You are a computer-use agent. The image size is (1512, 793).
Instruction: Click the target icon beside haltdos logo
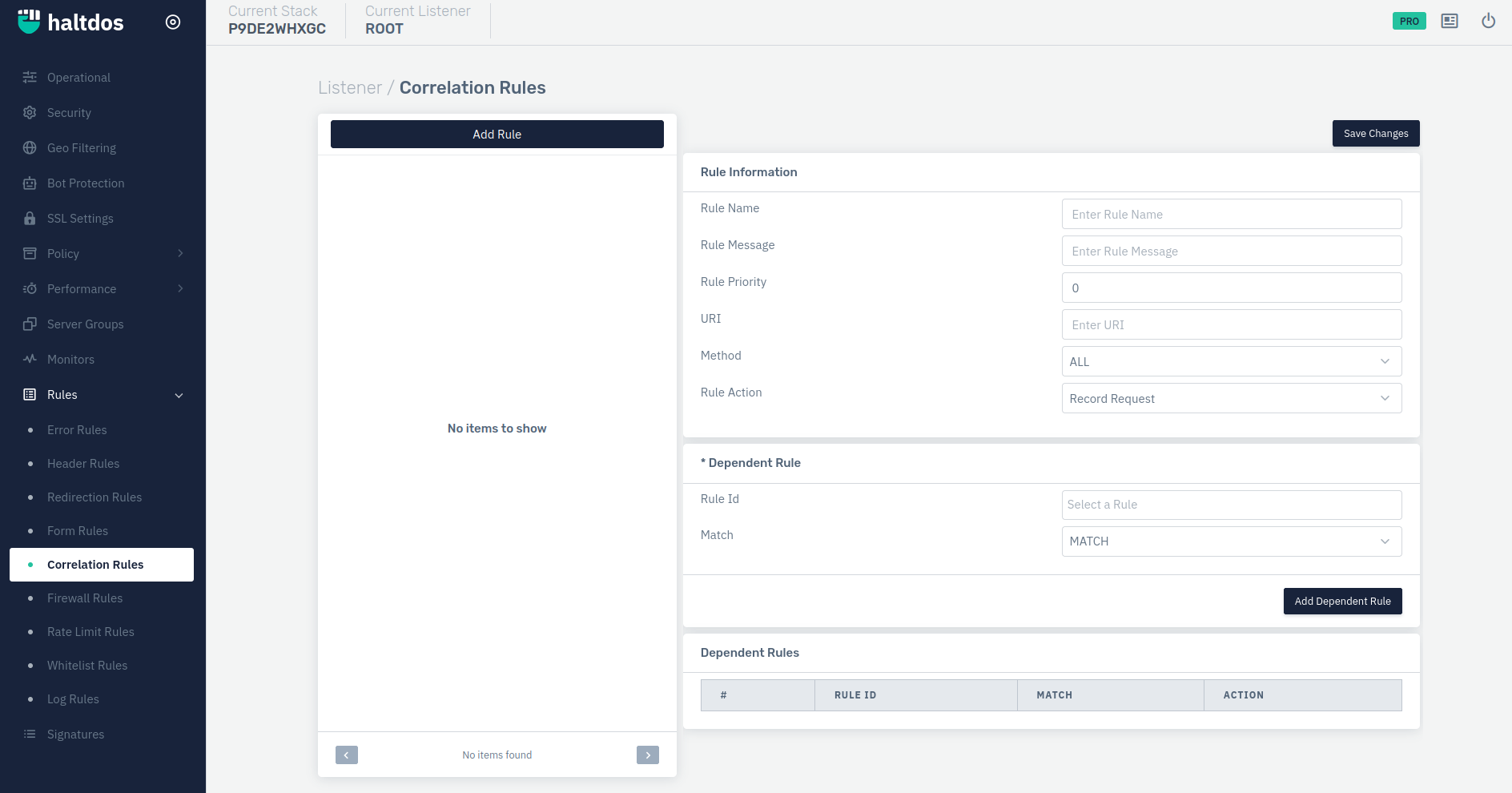pyautogui.click(x=173, y=22)
